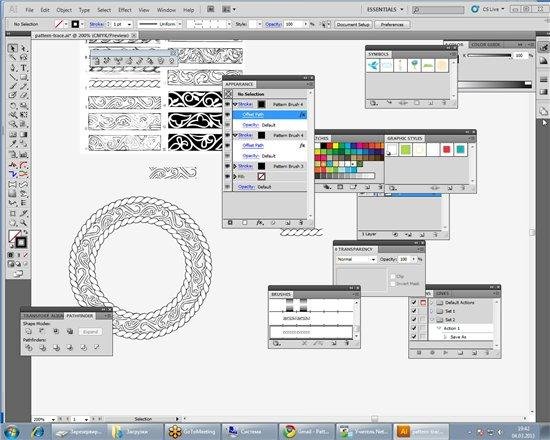
Task: Collapse Action 1 in Actions panel
Action: 438,328
